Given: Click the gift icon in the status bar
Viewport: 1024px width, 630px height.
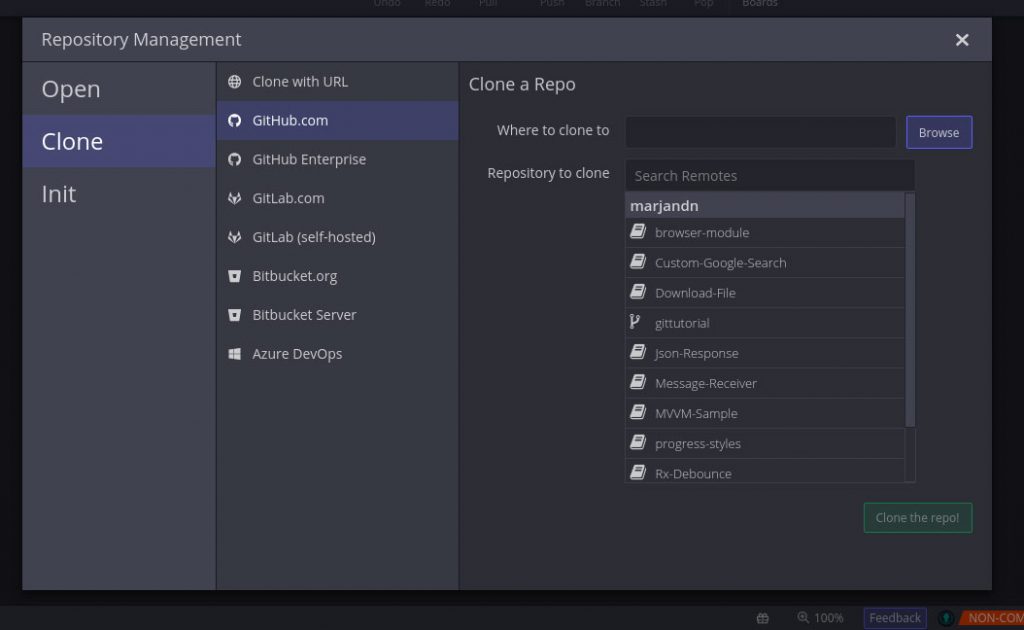Looking at the screenshot, I should pyautogui.click(x=762, y=617).
